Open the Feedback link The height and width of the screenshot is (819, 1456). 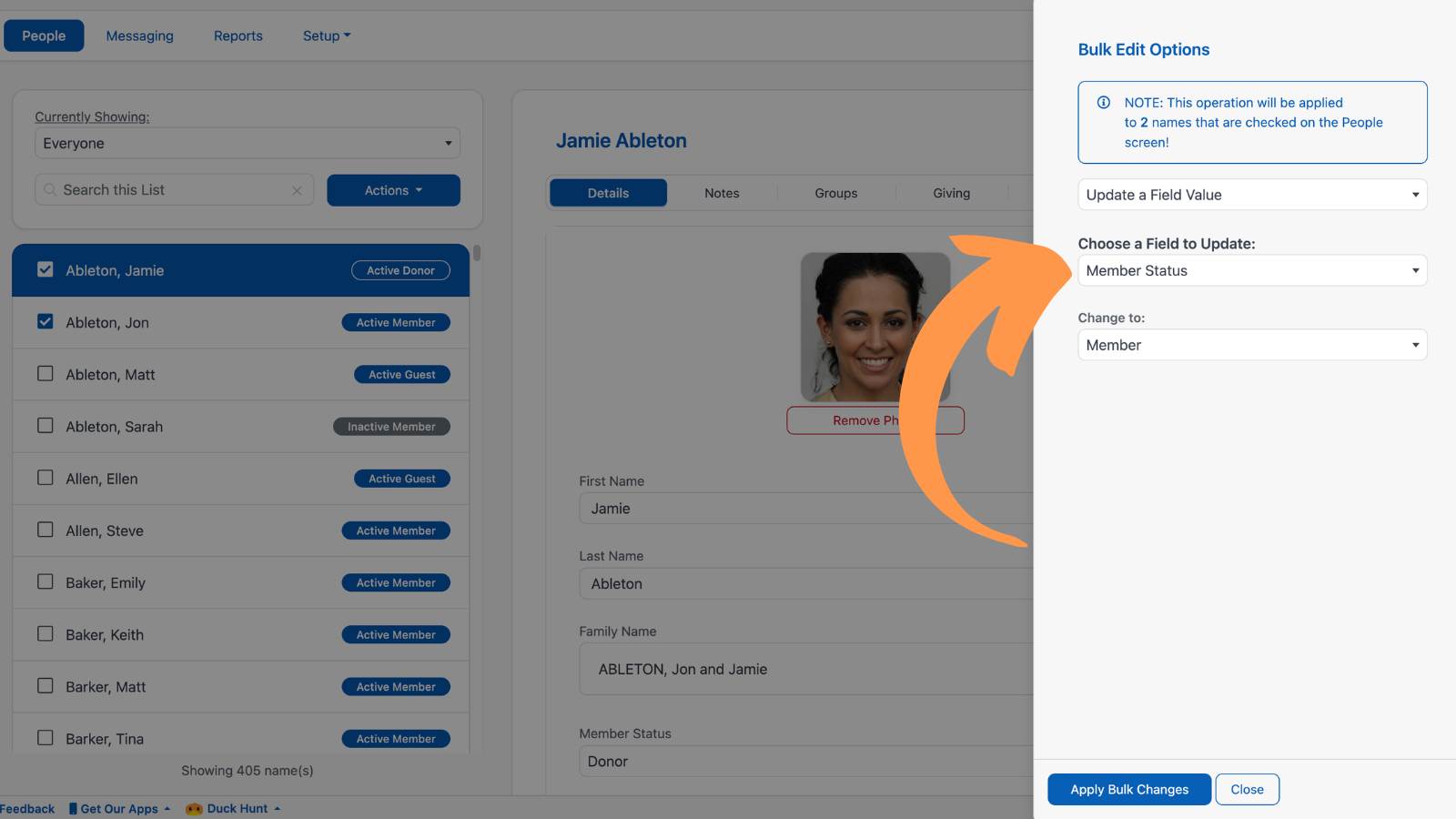point(26,809)
